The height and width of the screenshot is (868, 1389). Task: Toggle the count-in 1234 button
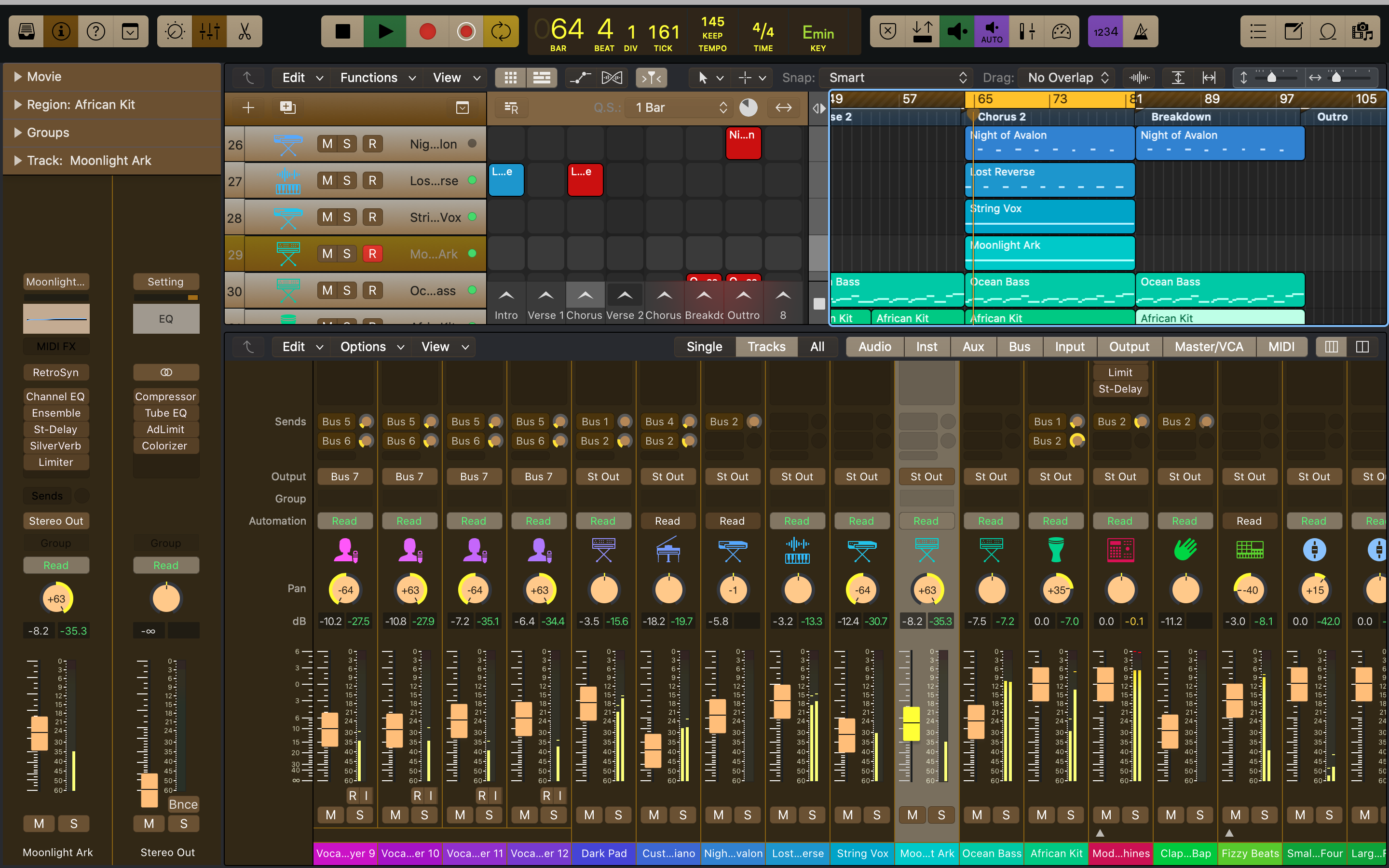click(1105, 31)
